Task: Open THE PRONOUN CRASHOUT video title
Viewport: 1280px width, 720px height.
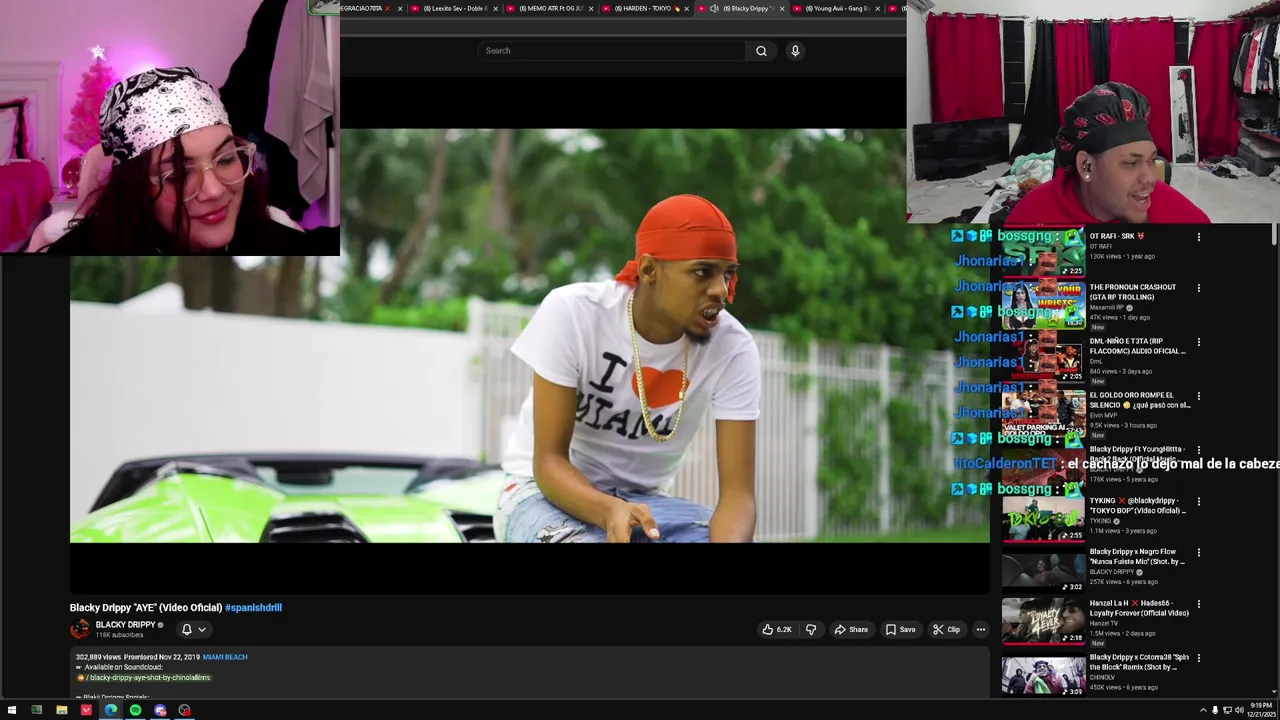Action: 1132,292
